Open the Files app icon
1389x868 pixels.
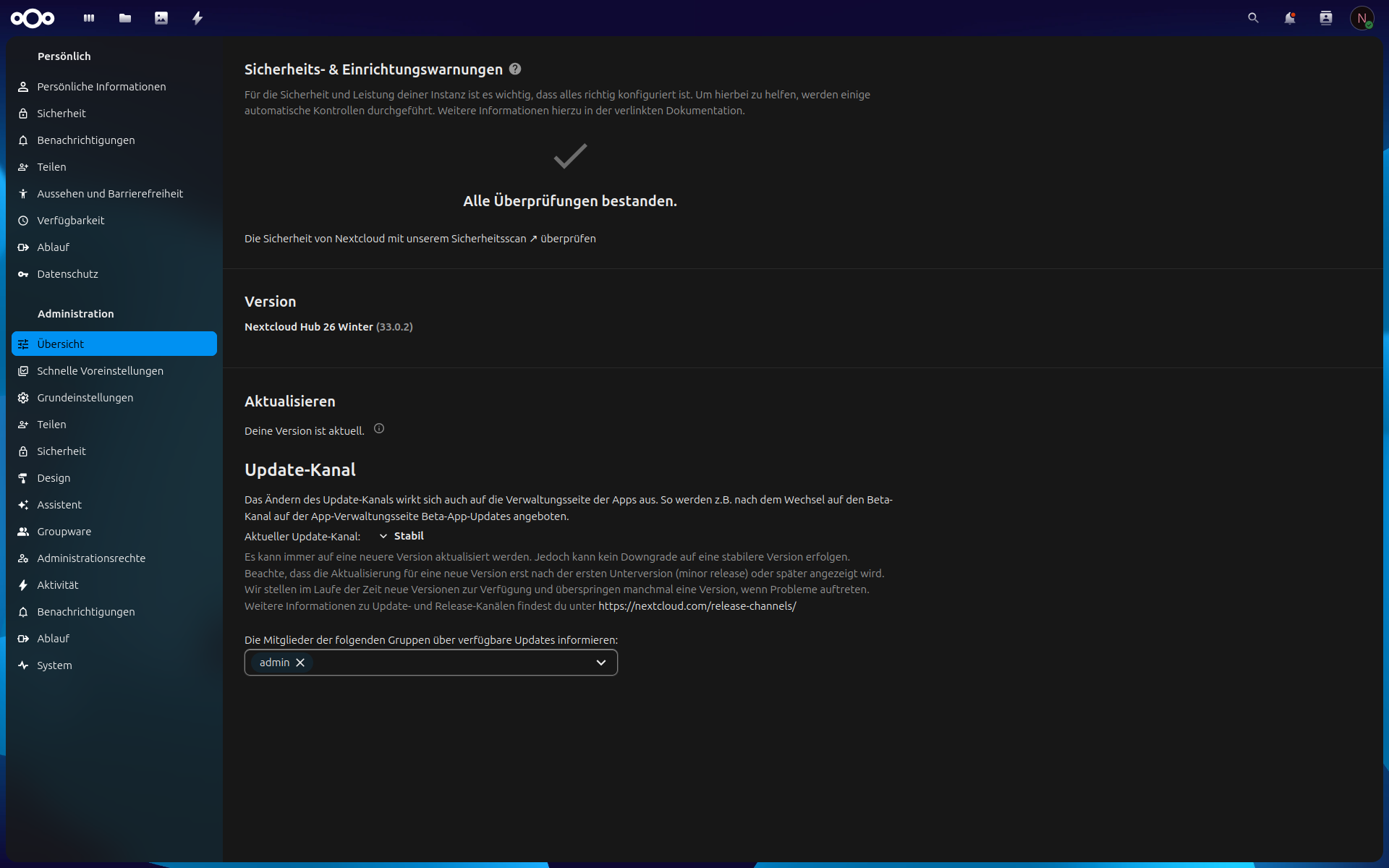tap(125, 18)
